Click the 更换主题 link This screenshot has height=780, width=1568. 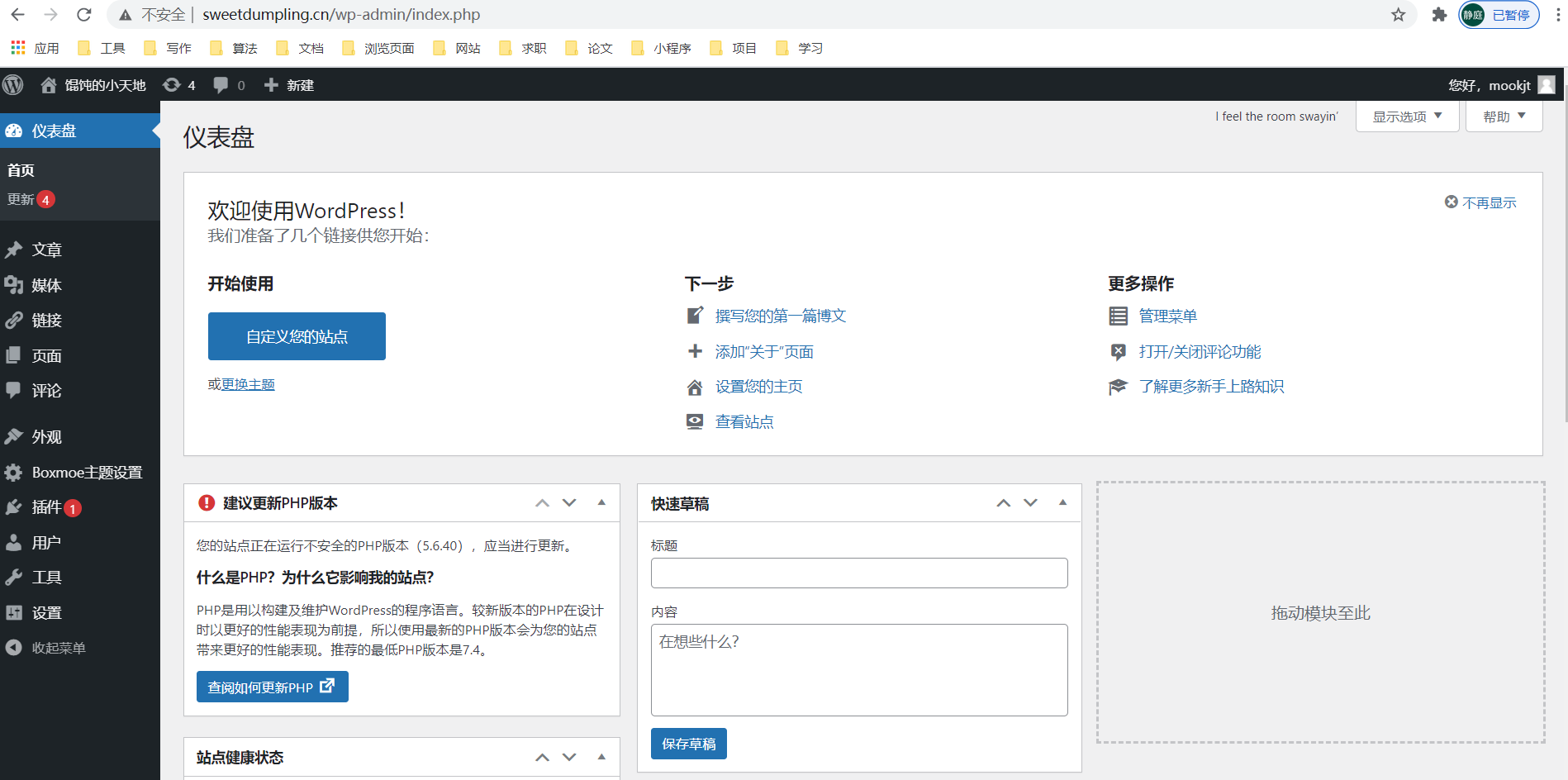(x=248, y=384)
